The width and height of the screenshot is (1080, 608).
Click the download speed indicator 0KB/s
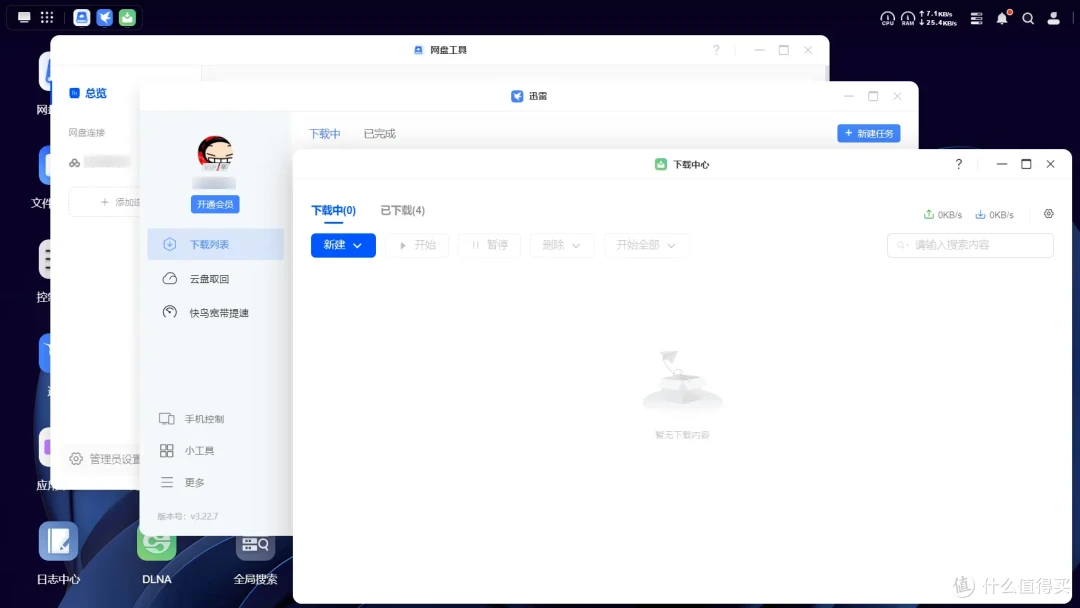click(x=994, y=215)
